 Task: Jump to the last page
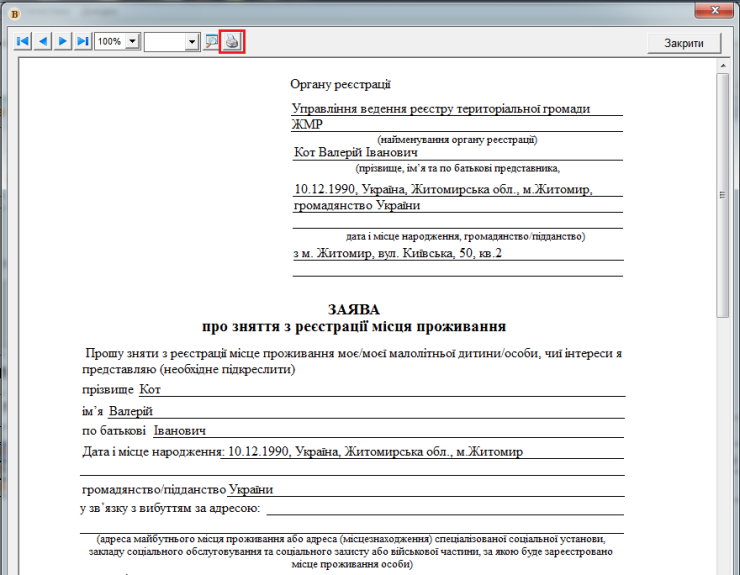(x=83, y=41)
